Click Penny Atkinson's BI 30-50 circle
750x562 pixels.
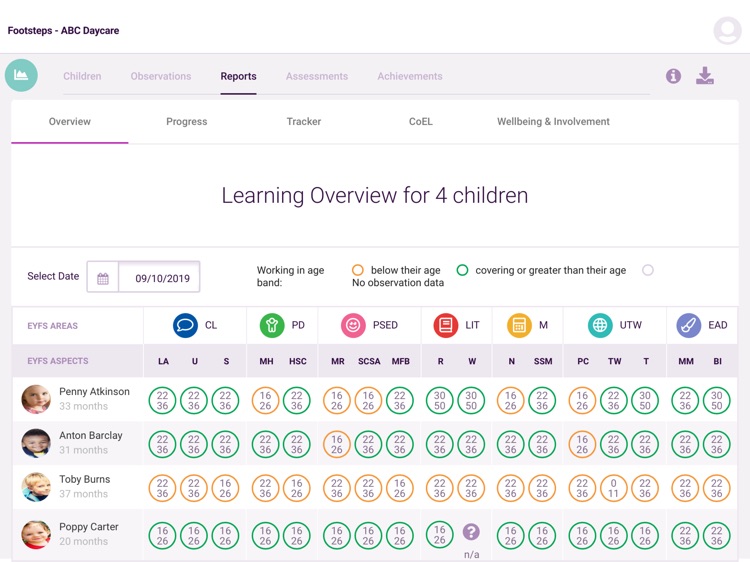click(717, 400)
